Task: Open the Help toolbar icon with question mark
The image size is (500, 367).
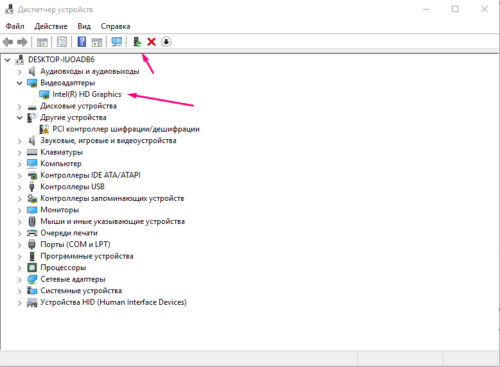Action: click(x=82, y=42)
